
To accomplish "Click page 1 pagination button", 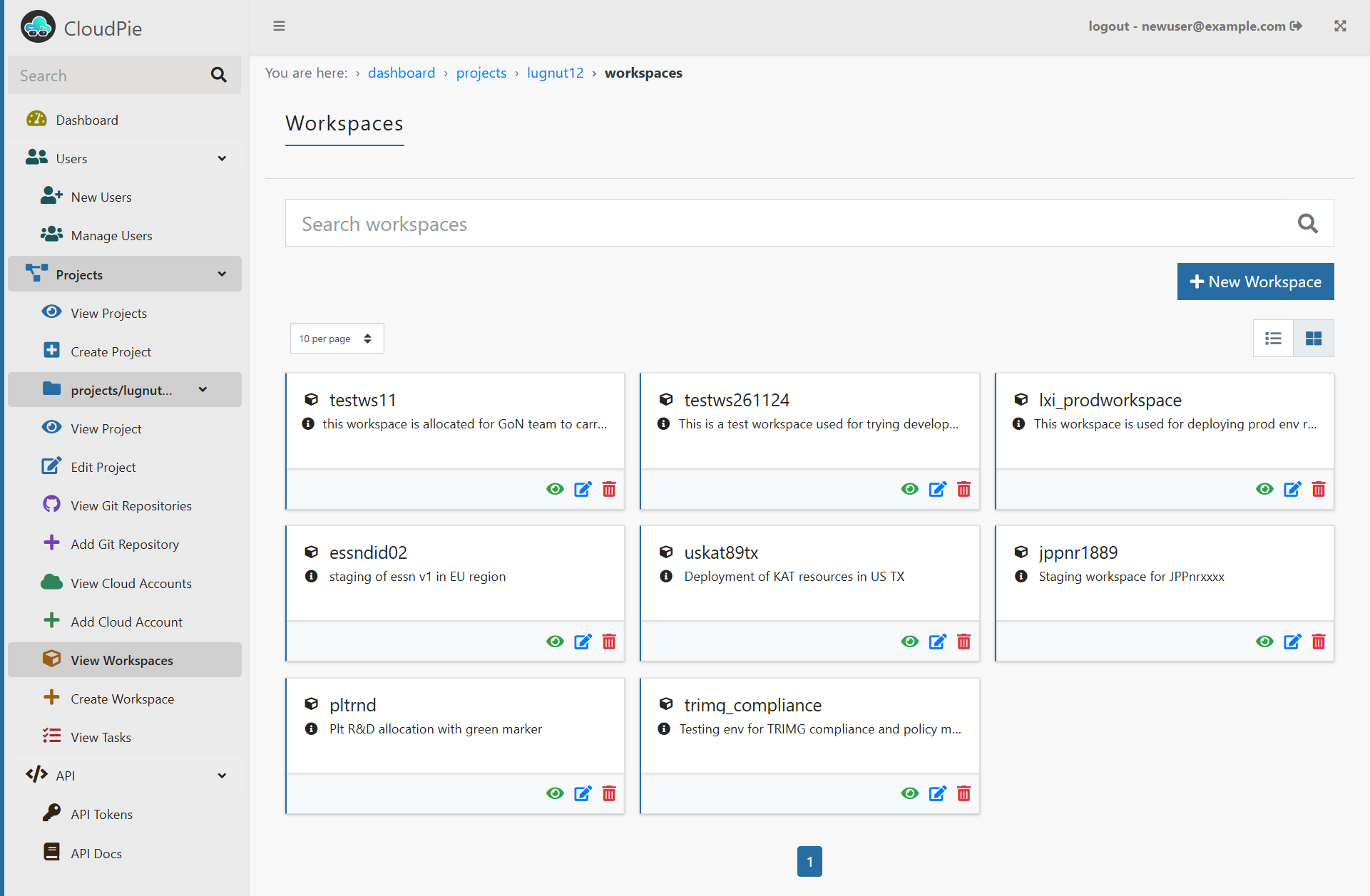I will 809,861.
